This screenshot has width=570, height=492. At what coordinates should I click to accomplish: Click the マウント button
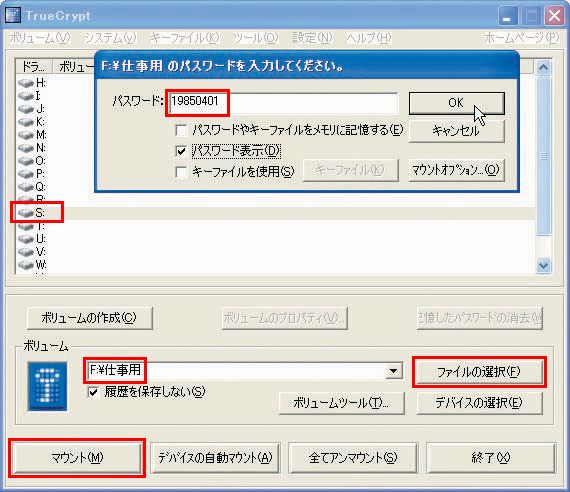[77, 457]
